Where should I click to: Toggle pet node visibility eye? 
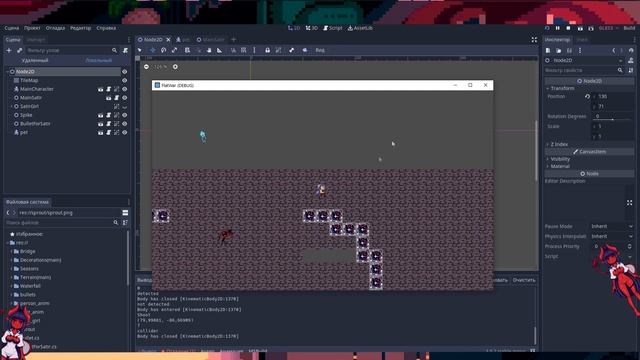click(x=124, y=133)
